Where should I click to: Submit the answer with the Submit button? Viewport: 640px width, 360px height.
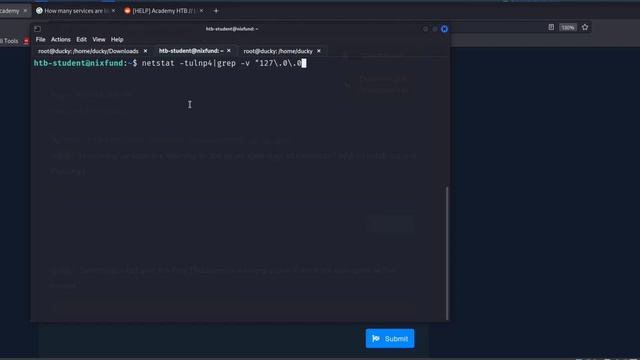tap(390, 338)
